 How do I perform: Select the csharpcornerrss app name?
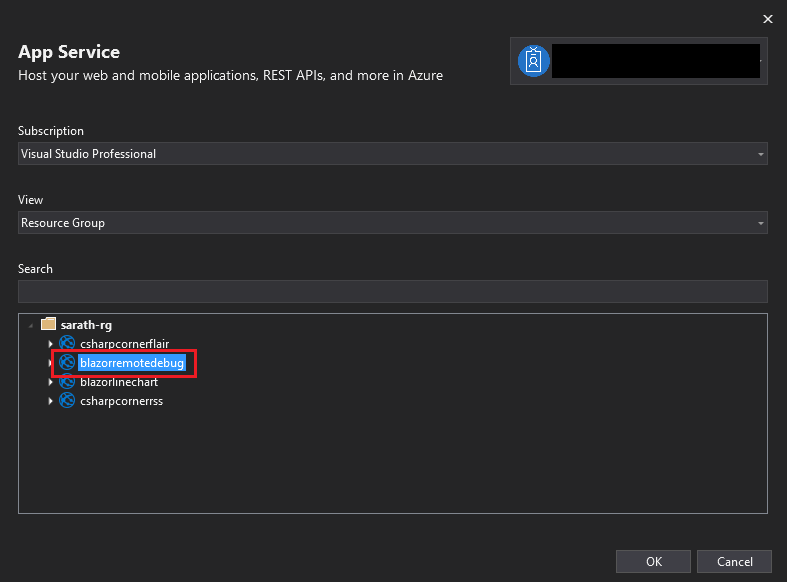click(x=121, y=401)
